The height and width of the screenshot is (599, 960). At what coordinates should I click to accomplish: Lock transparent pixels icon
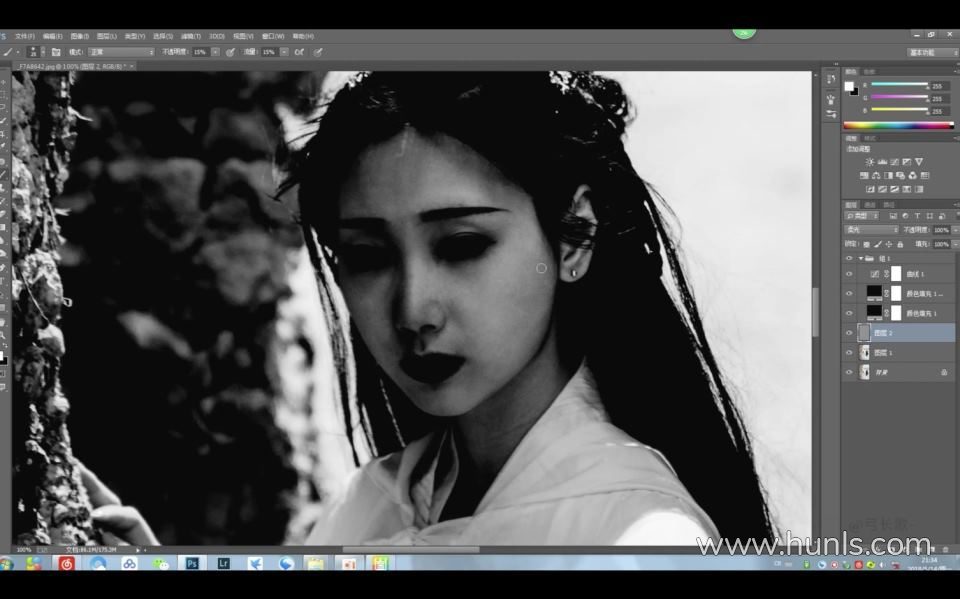coord(866,244)
